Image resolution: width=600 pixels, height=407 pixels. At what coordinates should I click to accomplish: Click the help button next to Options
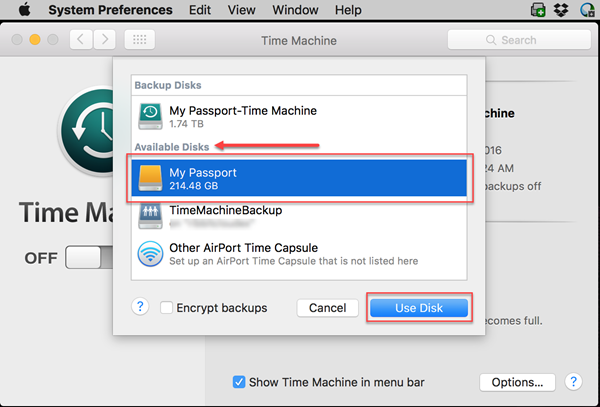click(573, 381)
